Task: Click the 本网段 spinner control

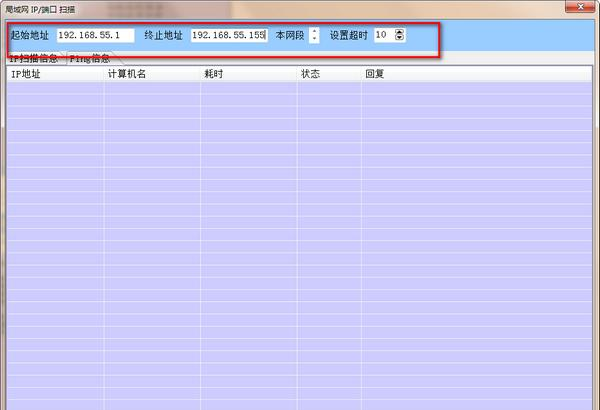Action: (x=314, y=35)
